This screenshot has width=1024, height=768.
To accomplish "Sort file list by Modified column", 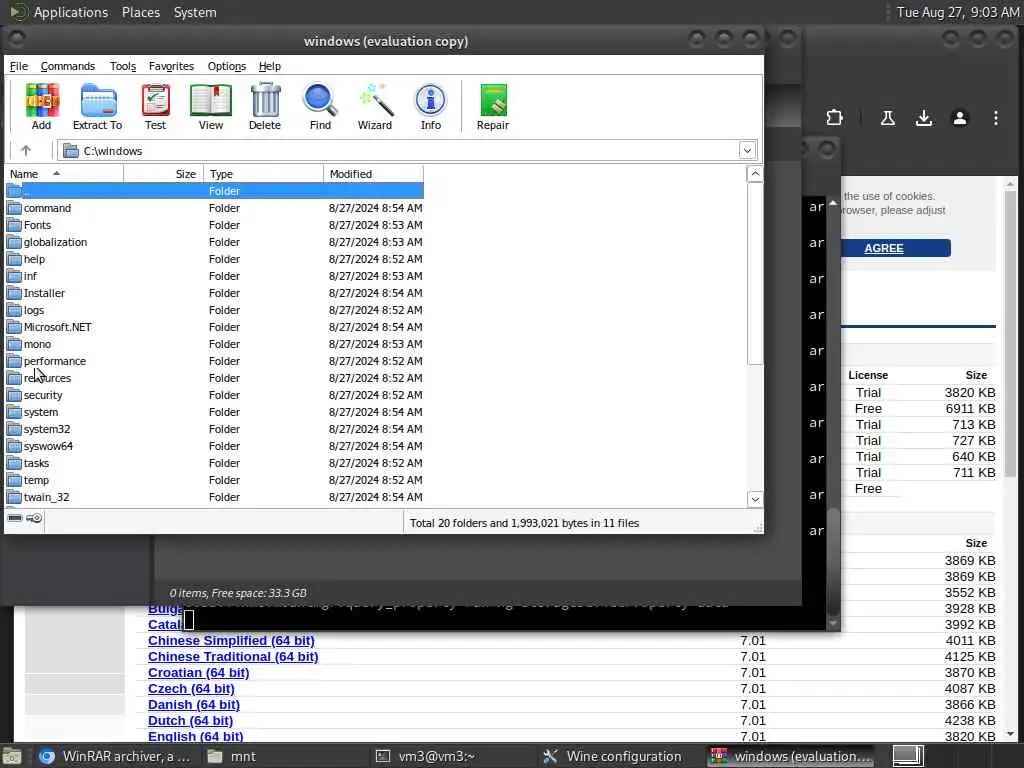I will (373, 174).
